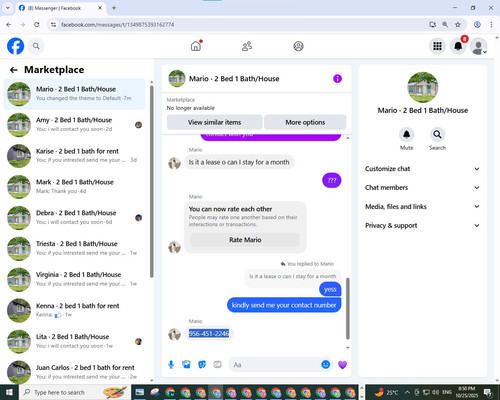Open Kenna - 2 bed 1 bath for rent chat

pyautogui.click(x=74, y=310)
